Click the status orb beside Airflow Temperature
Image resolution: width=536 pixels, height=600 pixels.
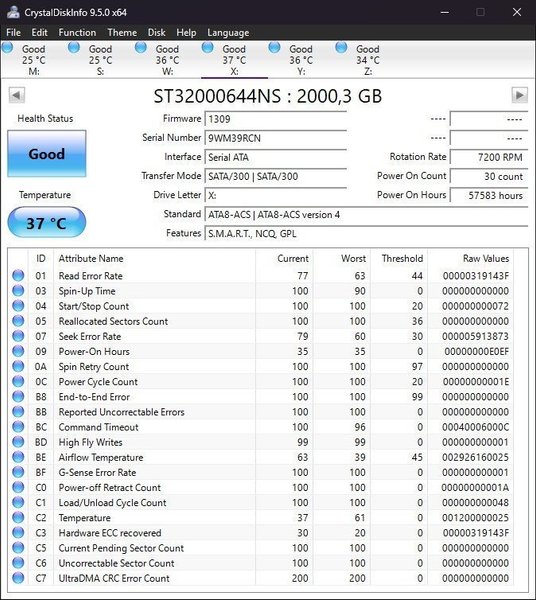pos(18,457)
